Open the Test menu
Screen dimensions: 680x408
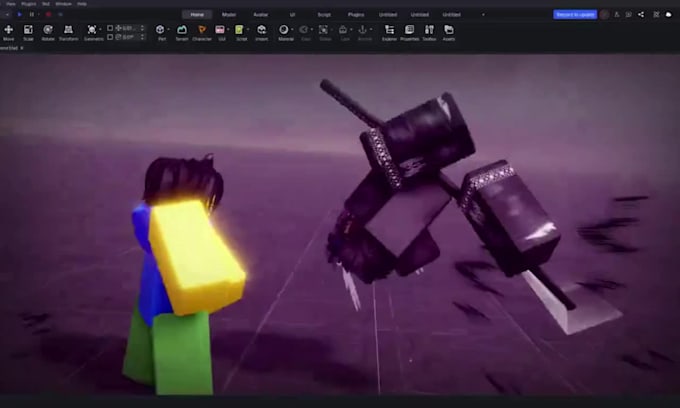point(46,4)
